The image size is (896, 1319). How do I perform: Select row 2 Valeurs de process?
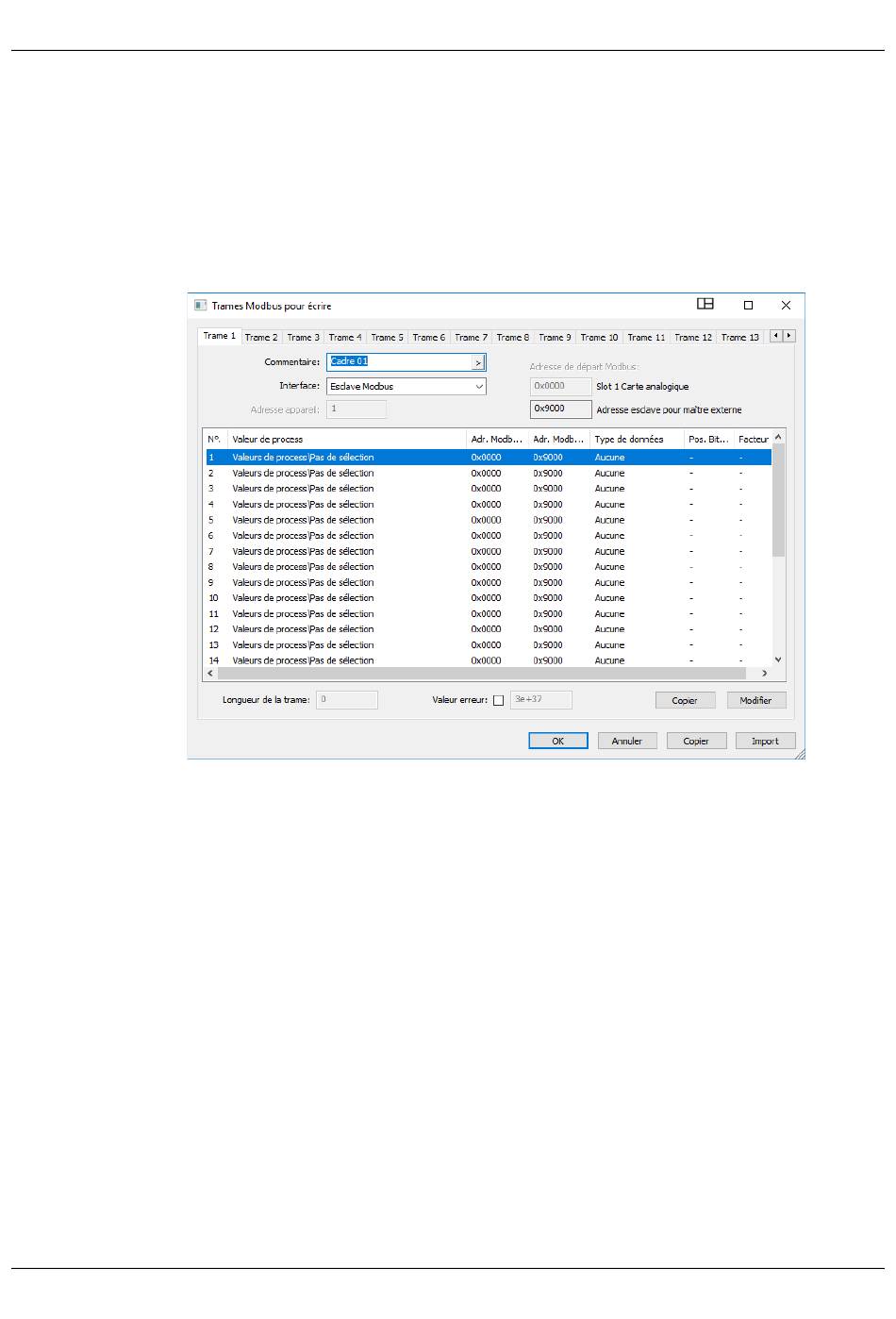(x=489, y=473)
